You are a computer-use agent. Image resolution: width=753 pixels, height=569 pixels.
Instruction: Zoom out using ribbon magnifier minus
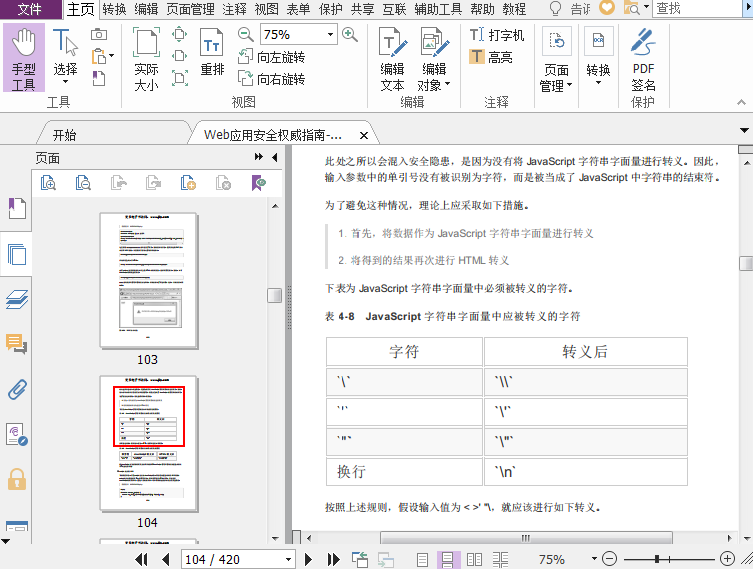[246, 35]
